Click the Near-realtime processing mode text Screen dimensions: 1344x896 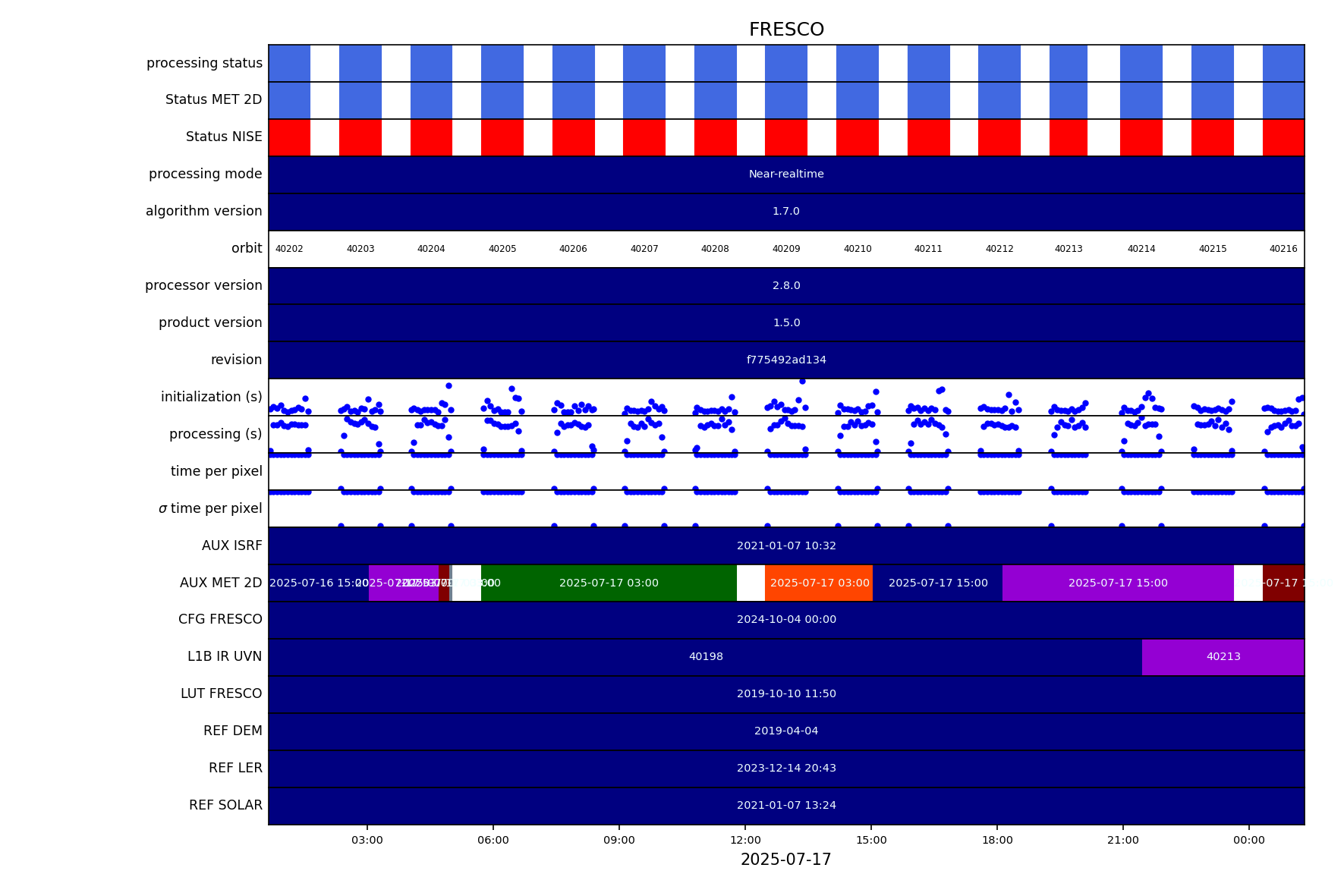click(x=786, y=174)
